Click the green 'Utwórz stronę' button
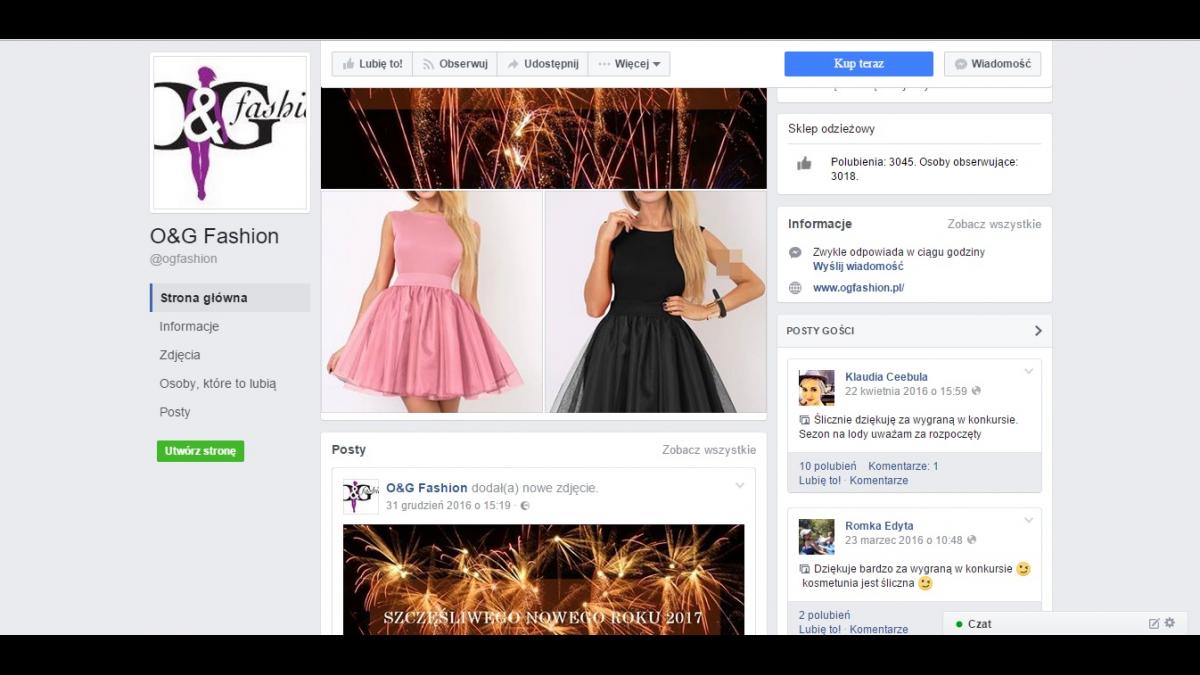 pyautogui.click(x=200, y=451)
